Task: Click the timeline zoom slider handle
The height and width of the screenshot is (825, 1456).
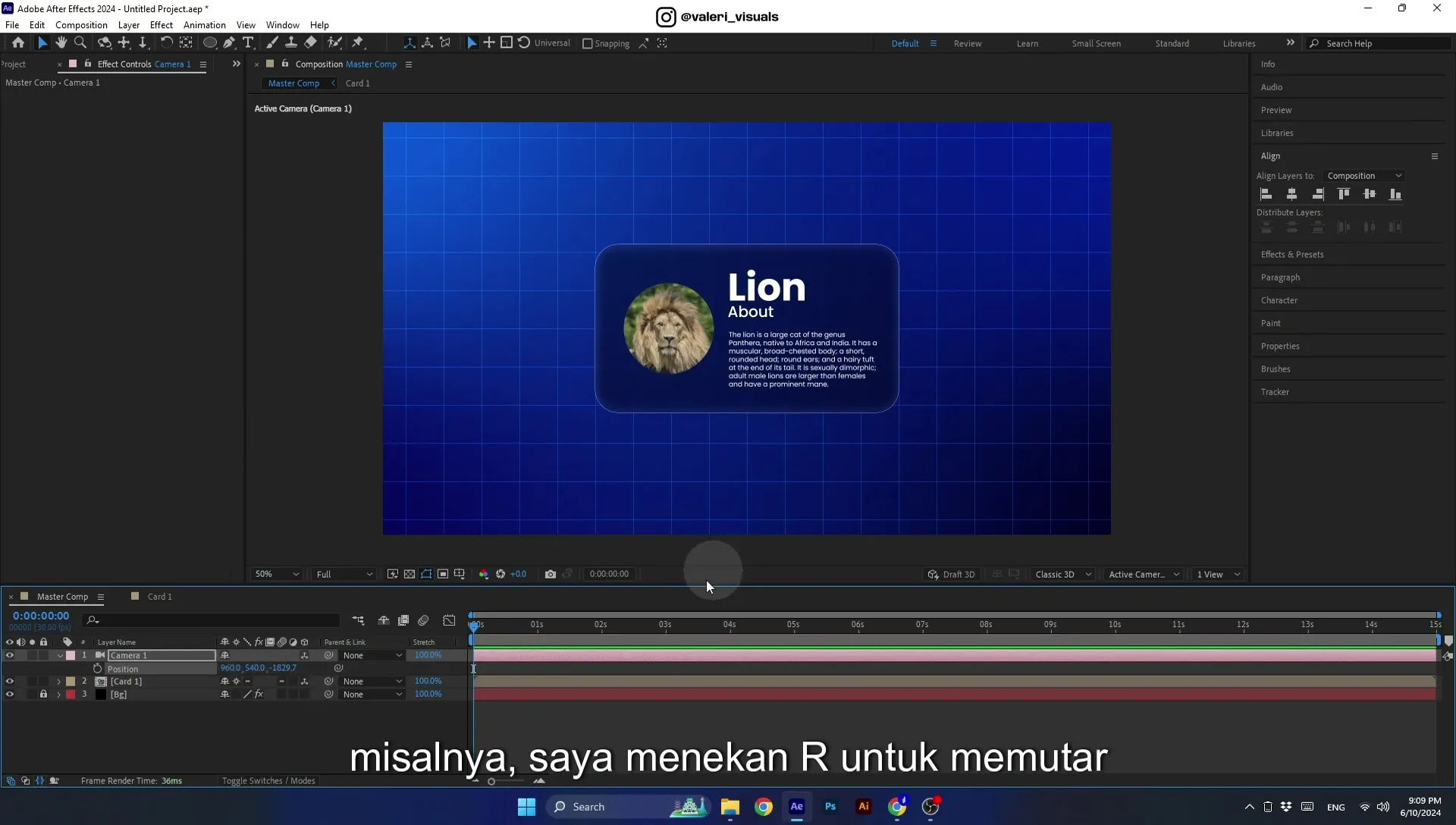Action: pyautogui.click(x=491, y=781)
